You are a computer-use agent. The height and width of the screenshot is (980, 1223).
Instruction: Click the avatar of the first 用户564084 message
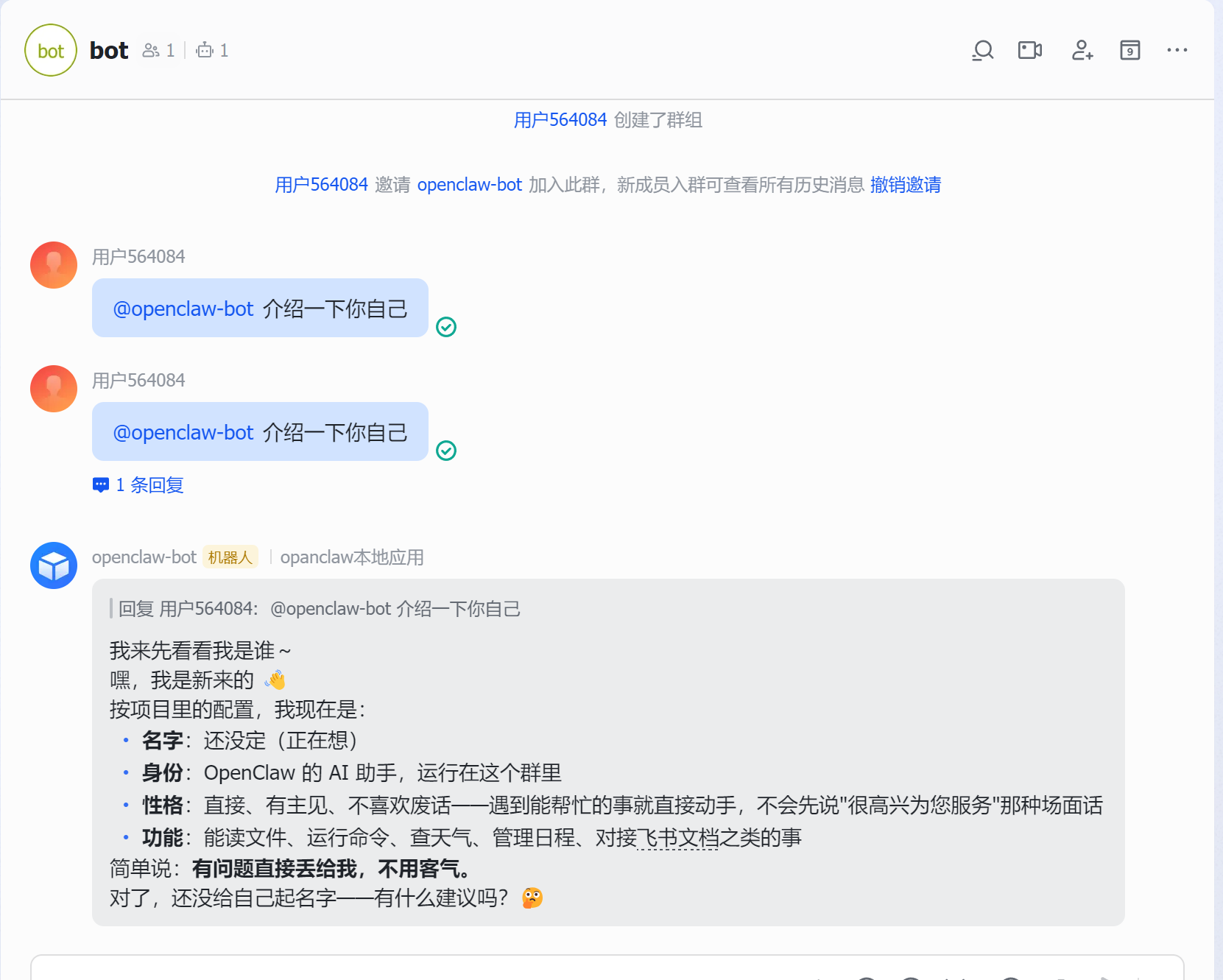(x=54, y=265)
